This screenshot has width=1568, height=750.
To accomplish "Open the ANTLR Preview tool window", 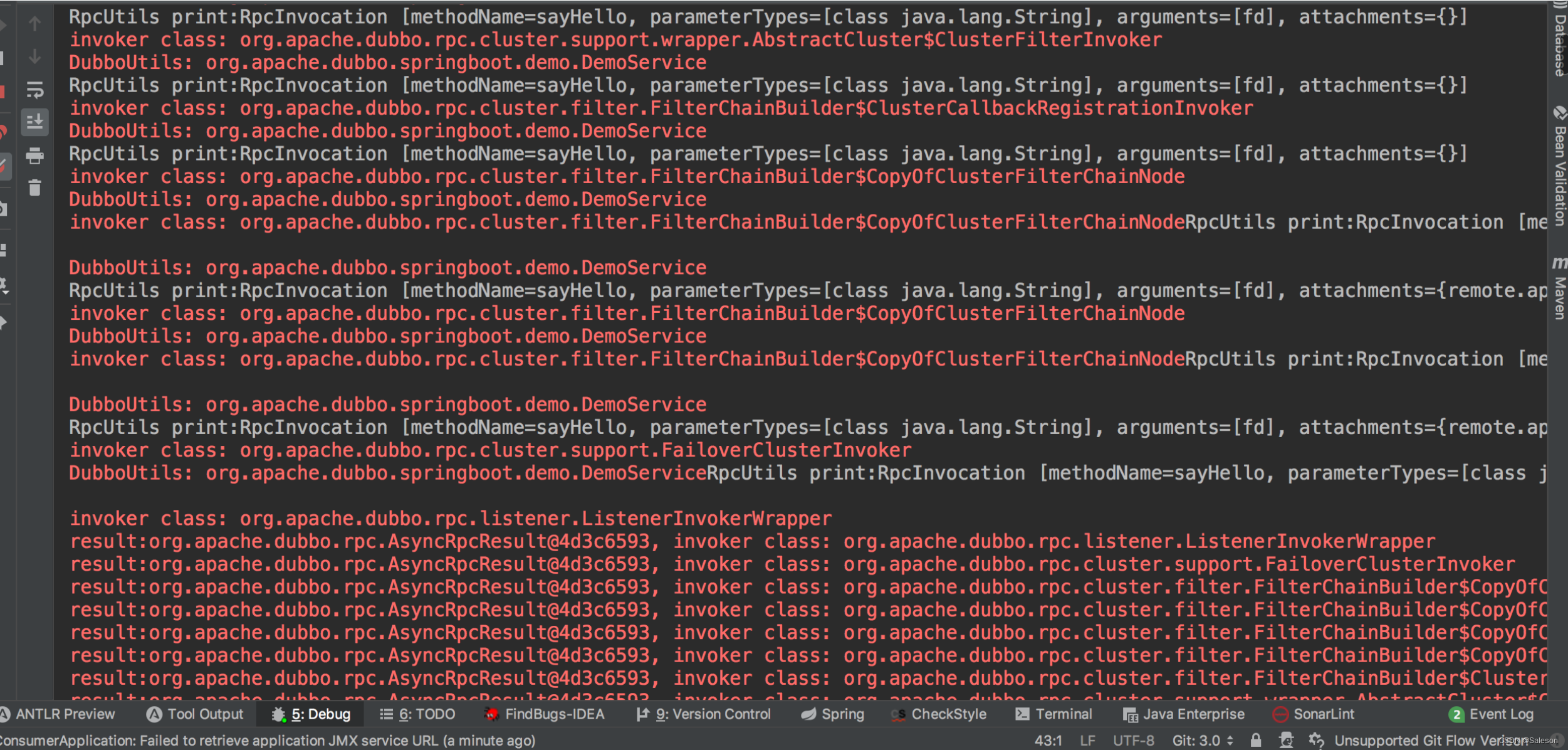I will [58, 714].
